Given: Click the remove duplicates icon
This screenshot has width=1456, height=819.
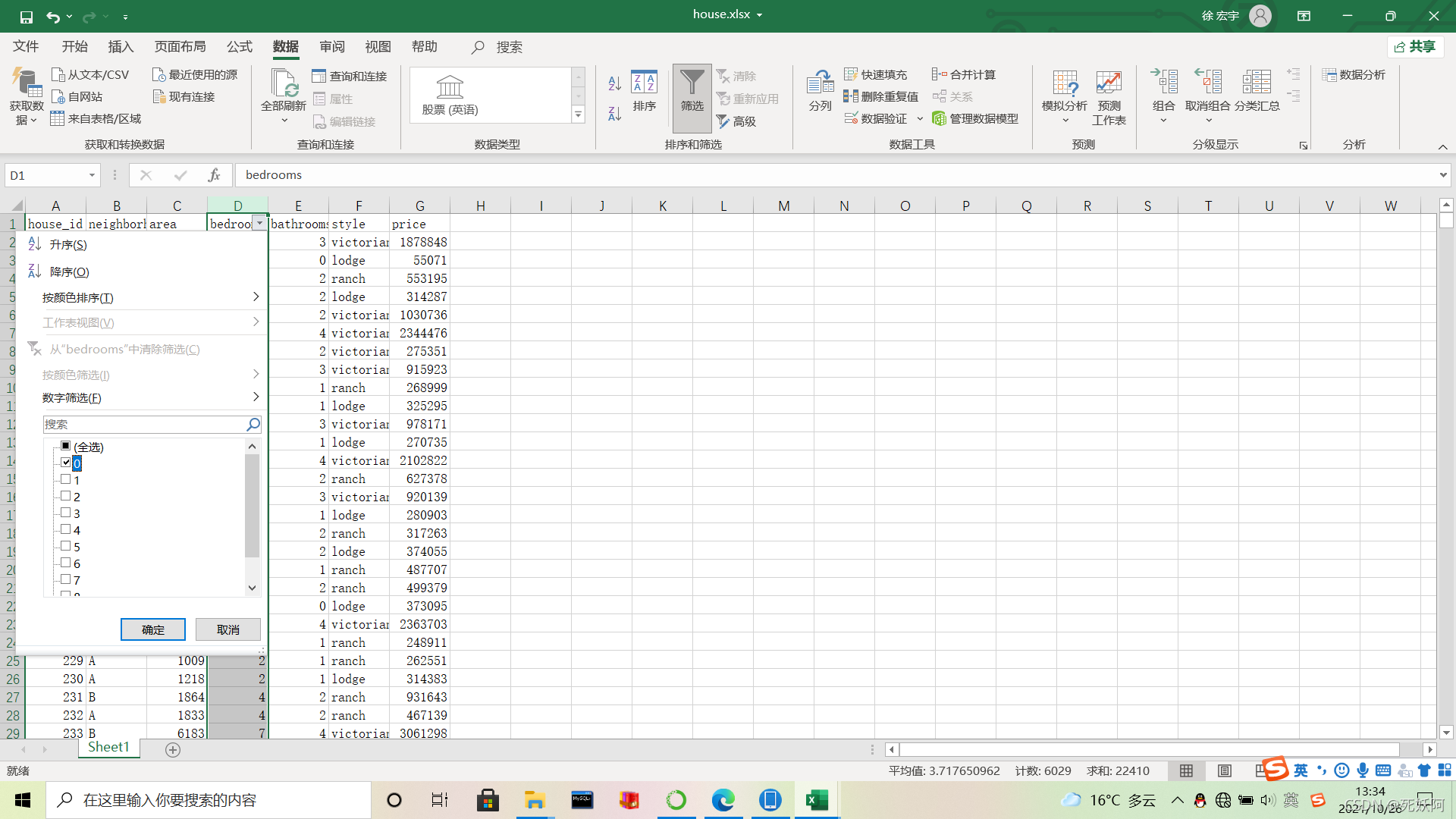Looking at the screenshot, I should (880, 96).
